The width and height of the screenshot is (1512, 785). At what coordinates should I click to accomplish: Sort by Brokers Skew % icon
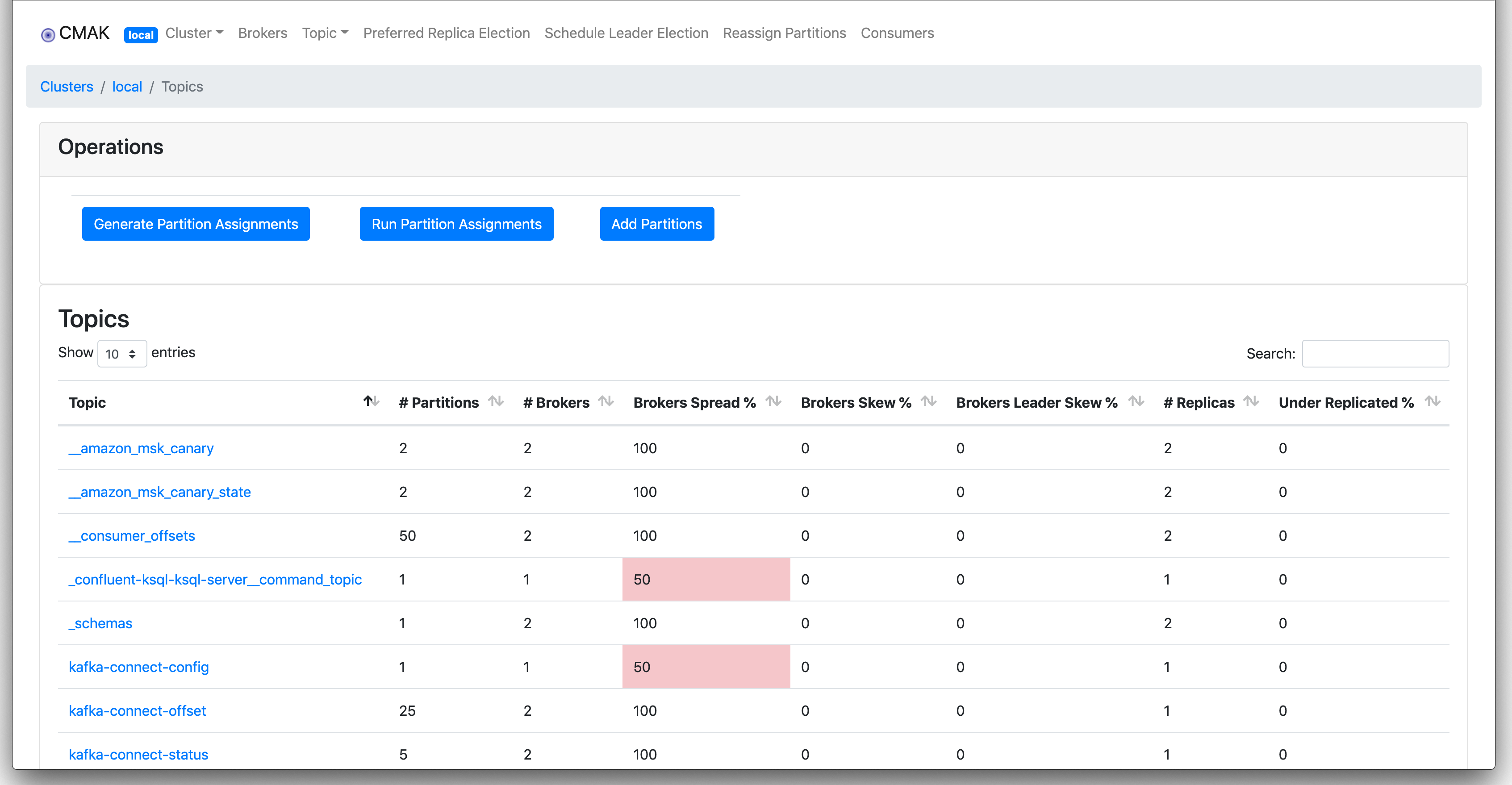(x=928, y=401)
